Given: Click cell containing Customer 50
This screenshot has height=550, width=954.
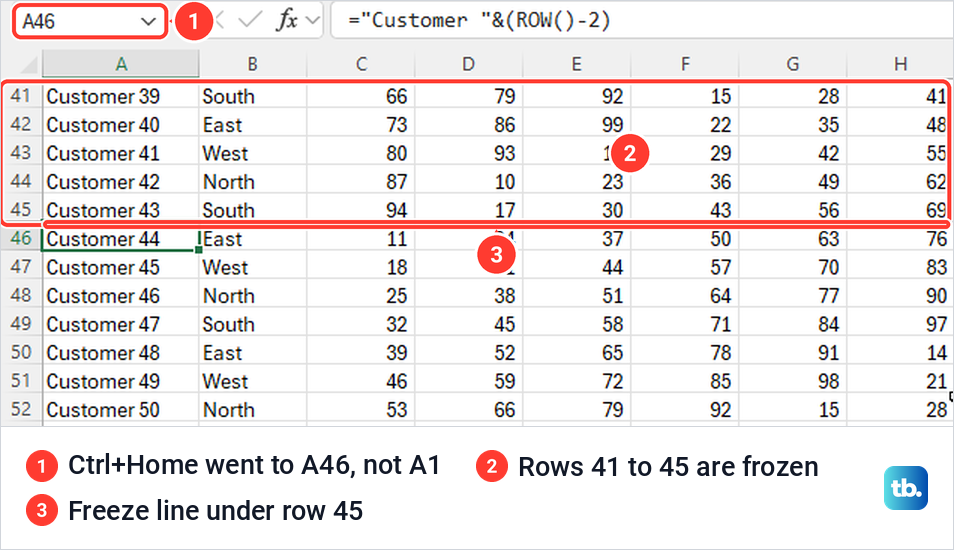Looking at the screenshot, I should pos(120,409).
